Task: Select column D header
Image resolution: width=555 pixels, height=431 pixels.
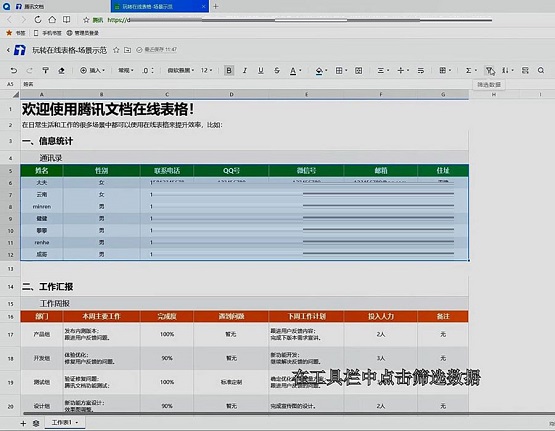Action: click(x=231, y=94)
